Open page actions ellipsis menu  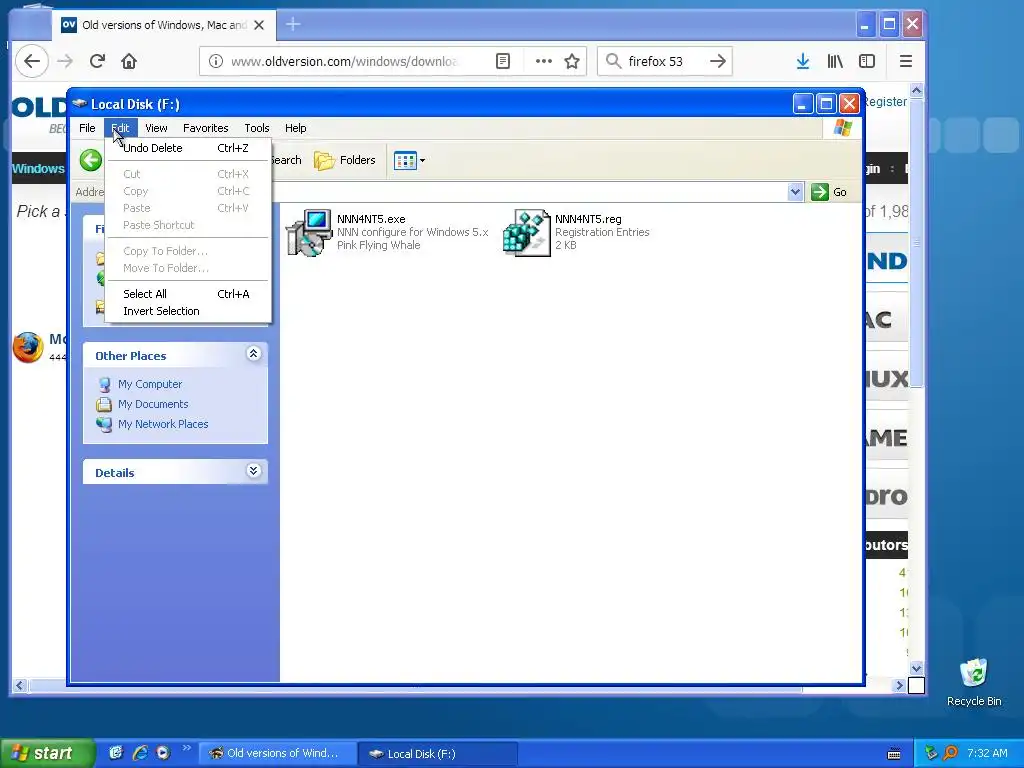543,61
